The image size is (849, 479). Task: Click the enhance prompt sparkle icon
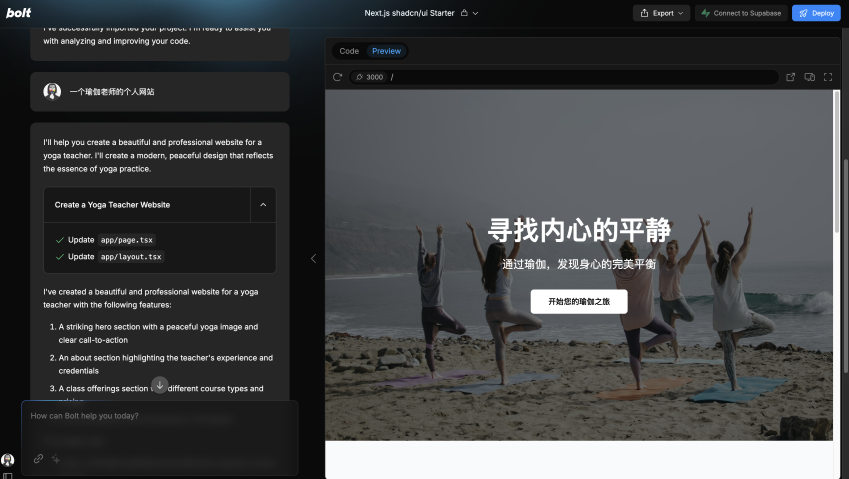(56, 459)
